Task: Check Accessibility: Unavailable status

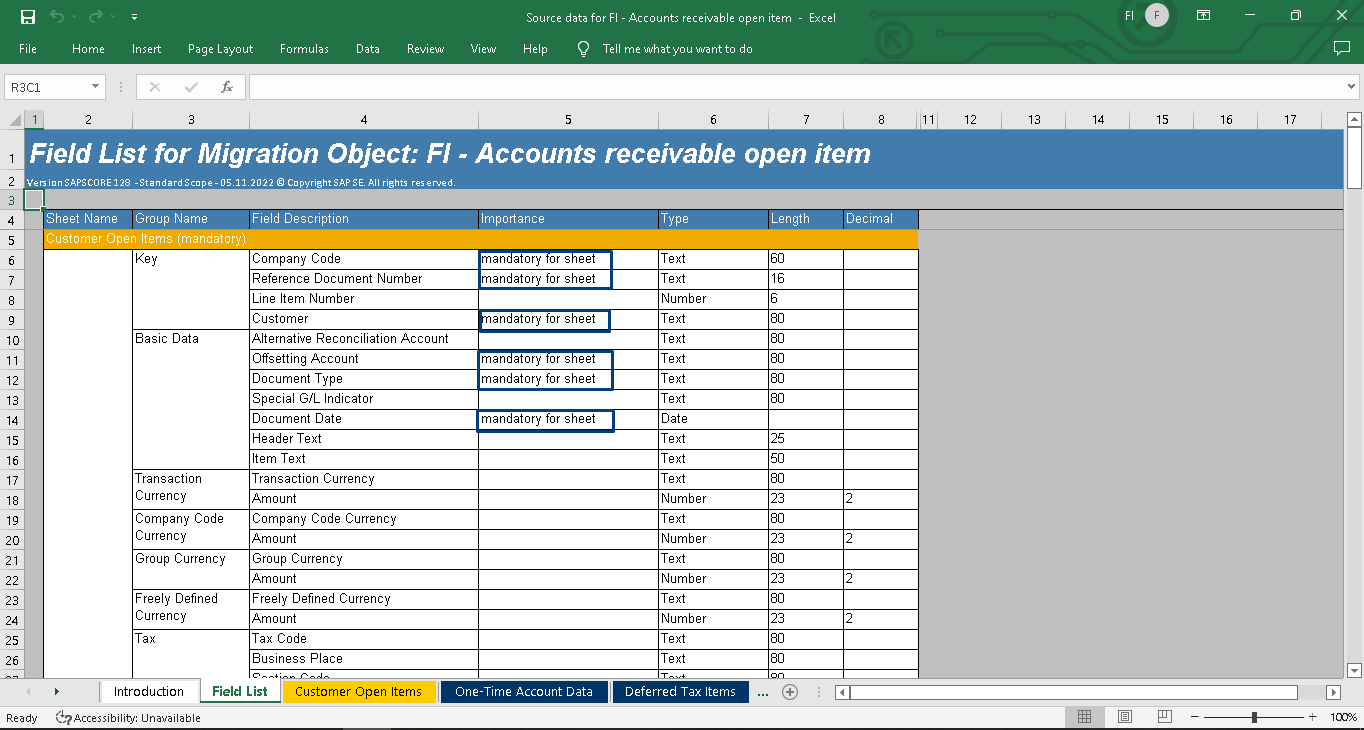Action: [128, 717]
